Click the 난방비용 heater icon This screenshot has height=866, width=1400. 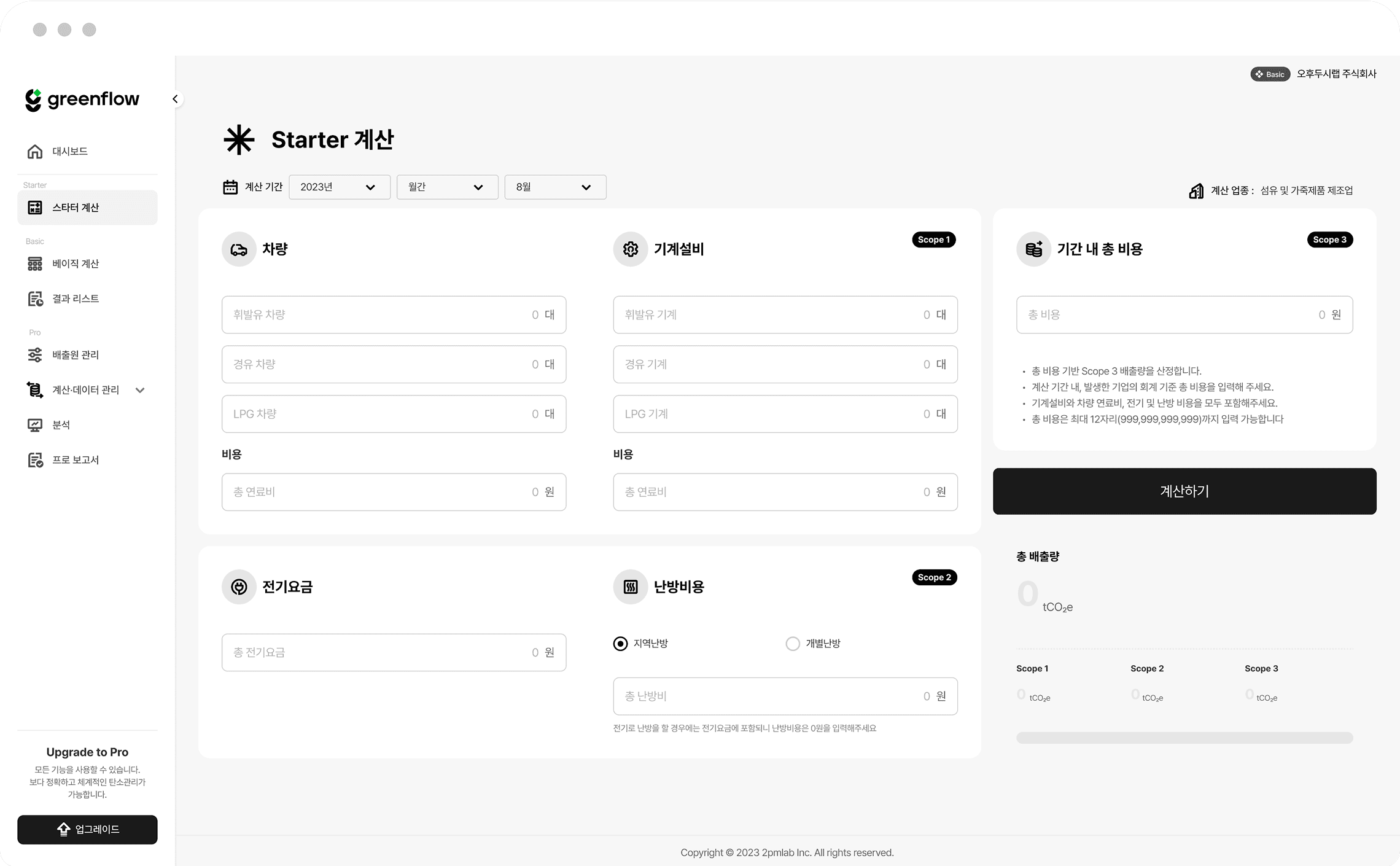coord(631,587)
